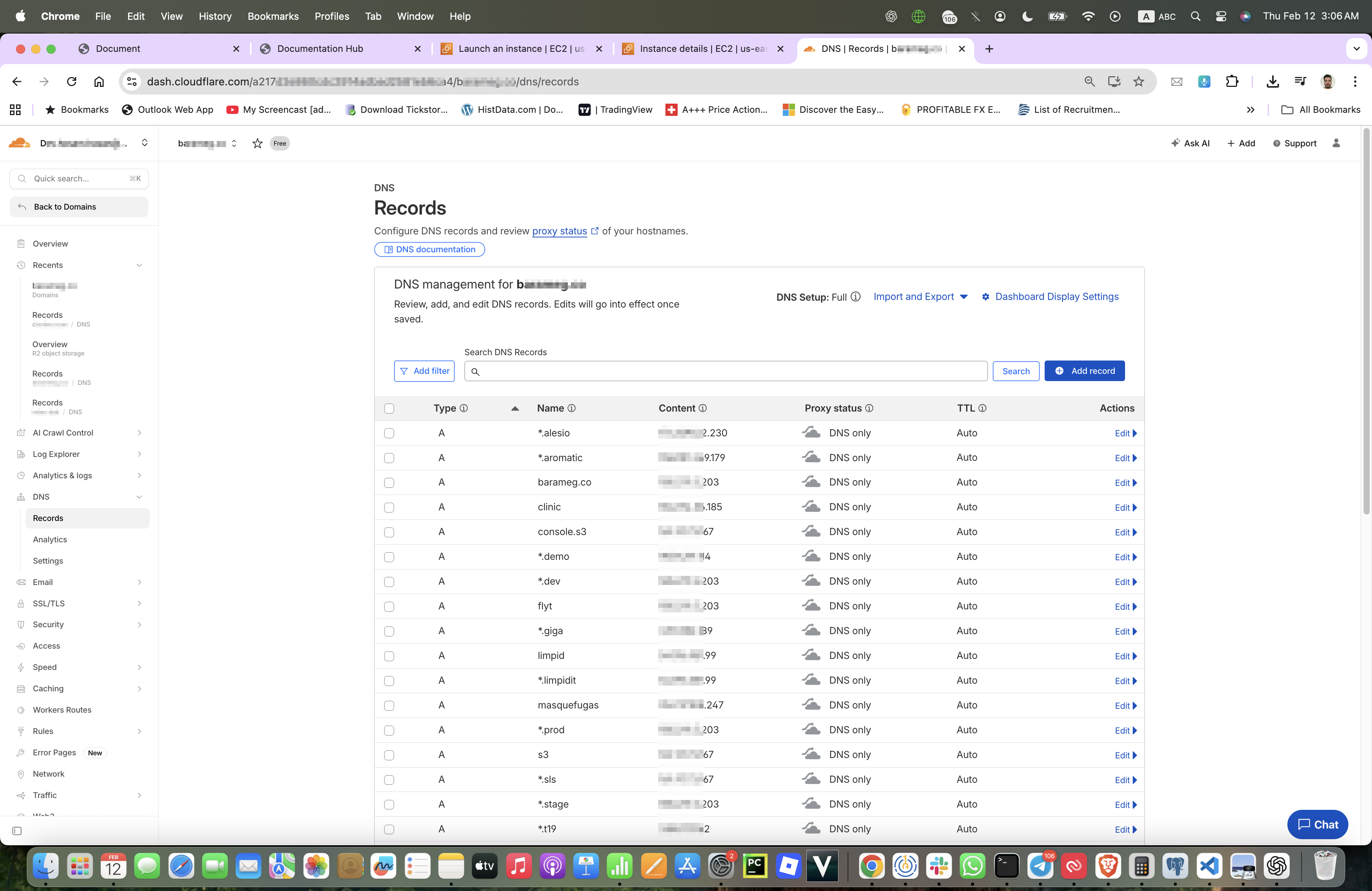The width and height of the screenshot is (1372, 891).
Task: Open the Bookmarks menu in menu bar
Action: click(272, 16)
